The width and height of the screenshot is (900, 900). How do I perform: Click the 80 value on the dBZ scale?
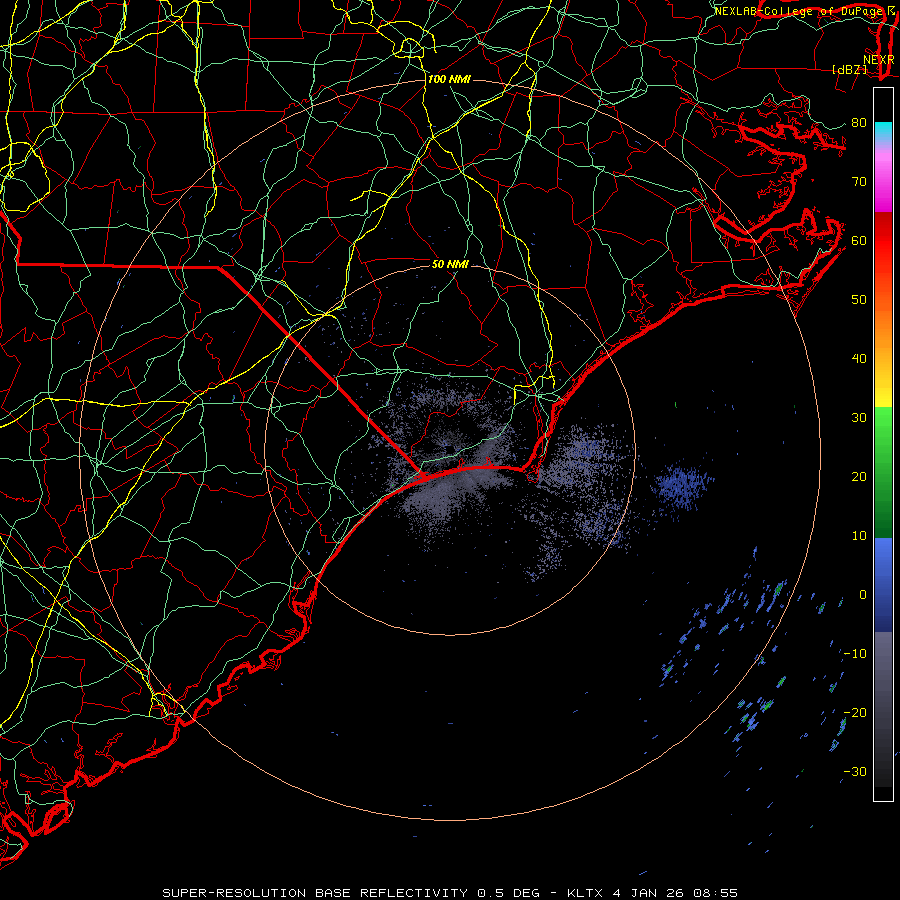point(859,123)
